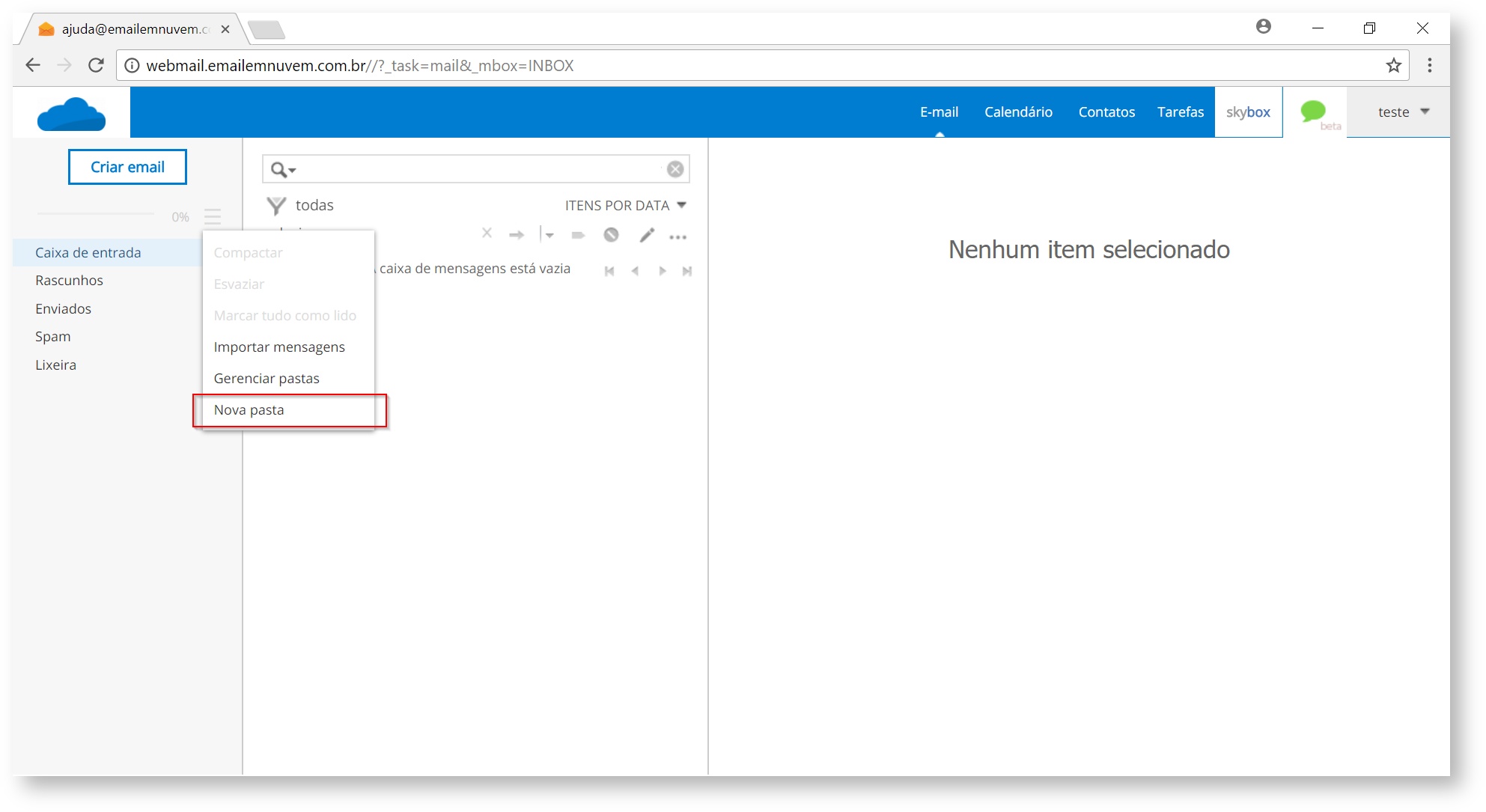The width and height of the screenshot is (1486, 812).
Task: Switch to the Calendário tab
Action: click(1017, 112)
